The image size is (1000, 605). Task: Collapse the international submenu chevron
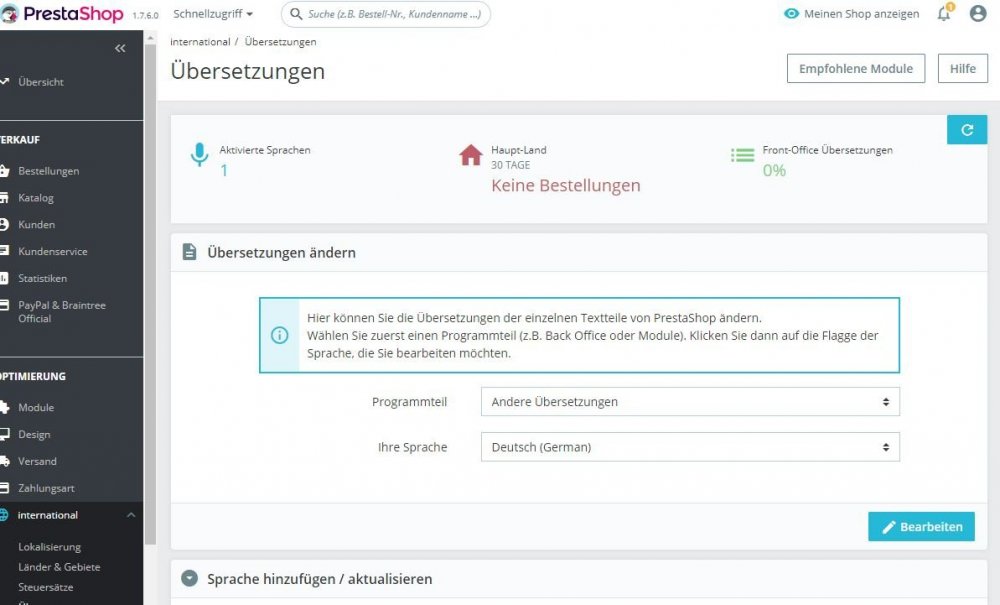click(x=131, y=514)
